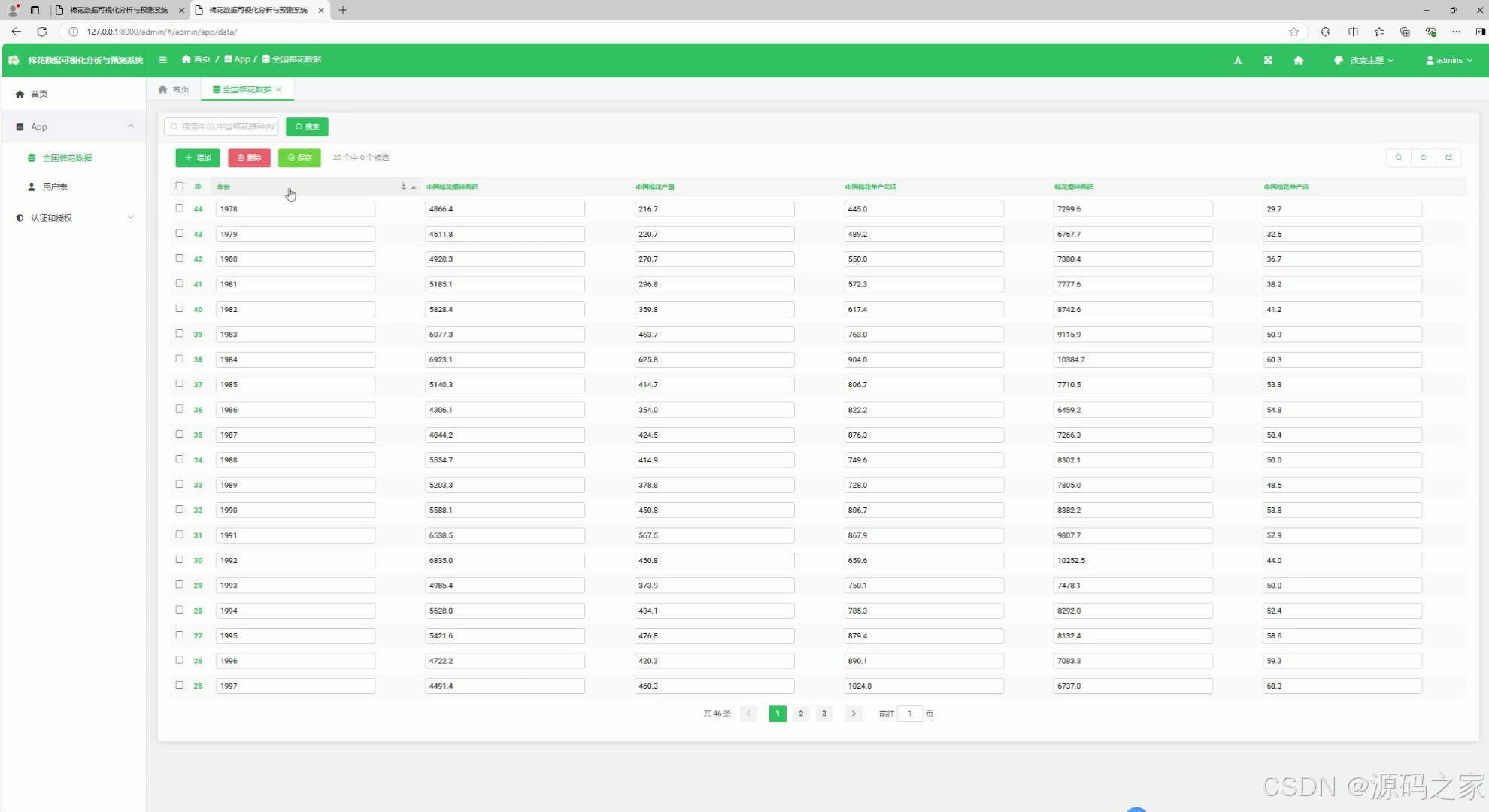Check the checkbox for row ID 44

[x=179, y=208]
